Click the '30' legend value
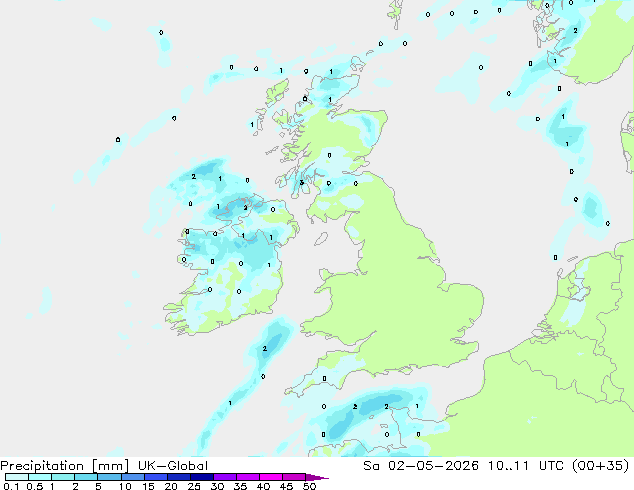The height and width of the screenshot is (490, 634). (x=217, y=486)
